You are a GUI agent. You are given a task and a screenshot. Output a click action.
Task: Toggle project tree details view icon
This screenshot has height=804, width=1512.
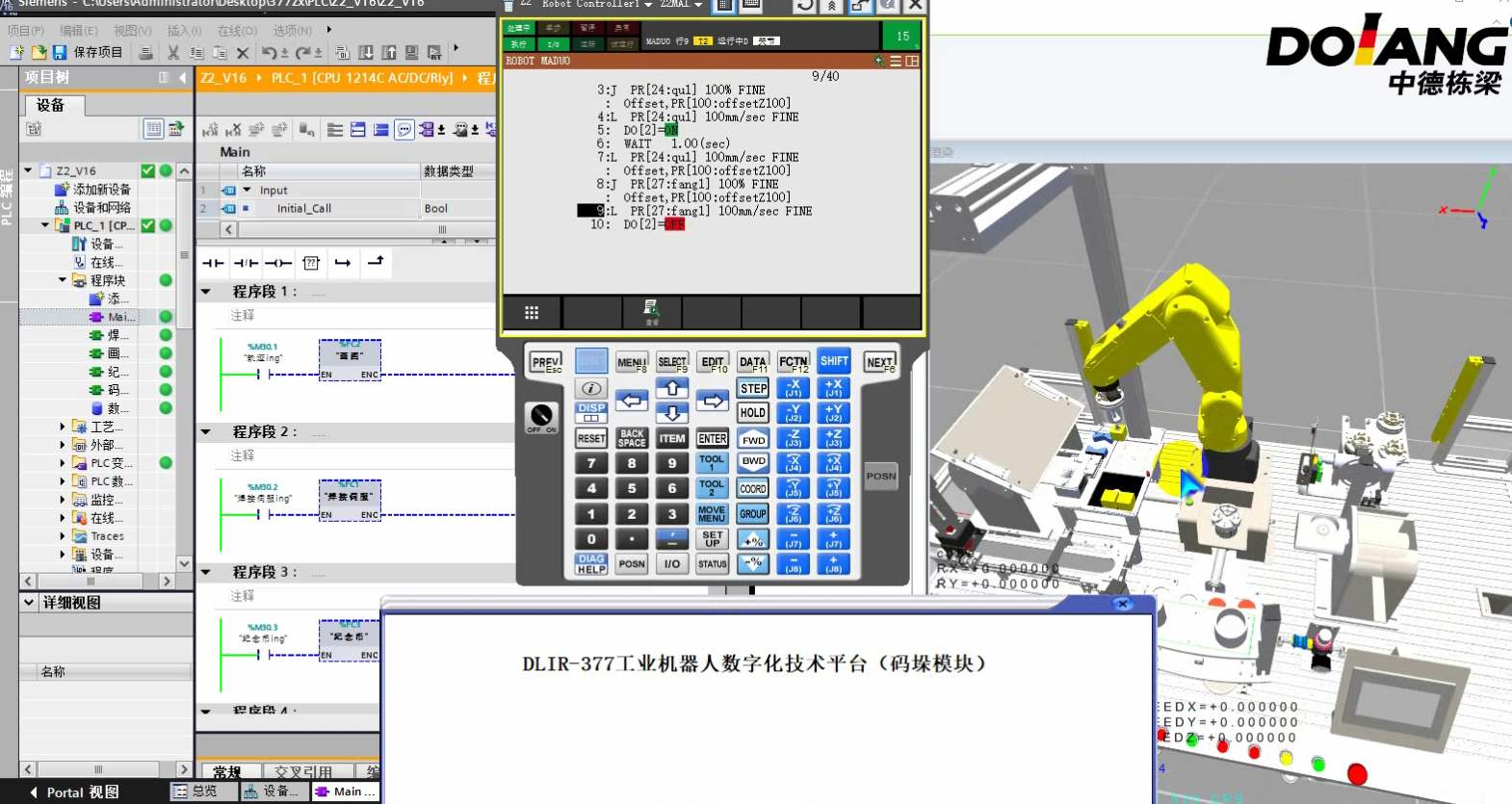tap(153, 128)
